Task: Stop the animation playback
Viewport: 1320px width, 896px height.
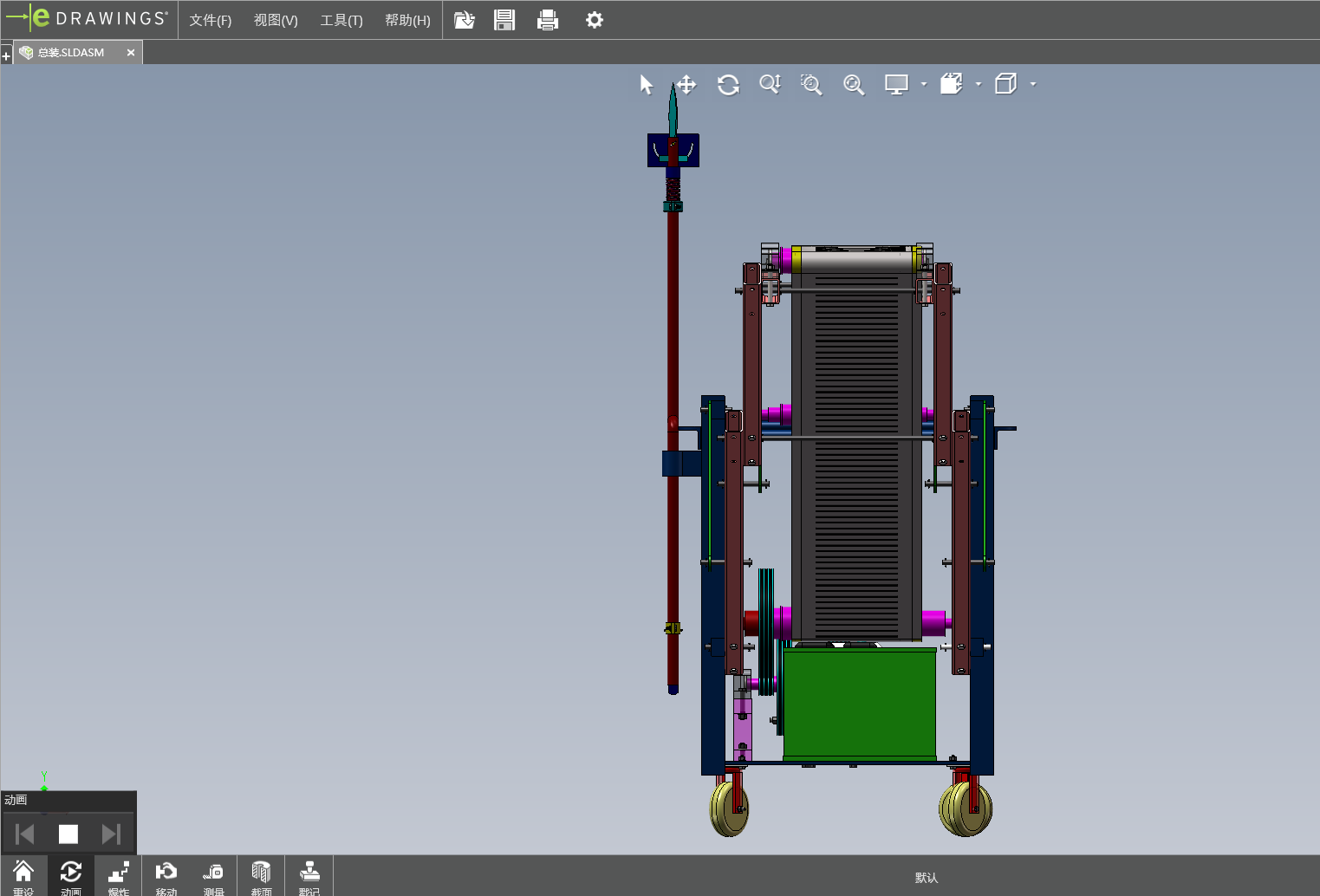Action: pyautogui.click(x=68, y=834)
